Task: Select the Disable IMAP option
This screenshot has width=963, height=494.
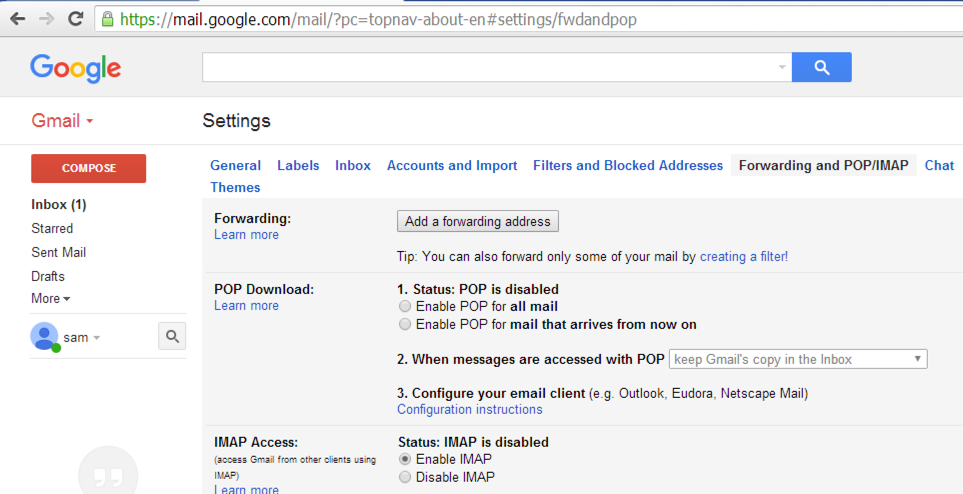Action: 404,477
